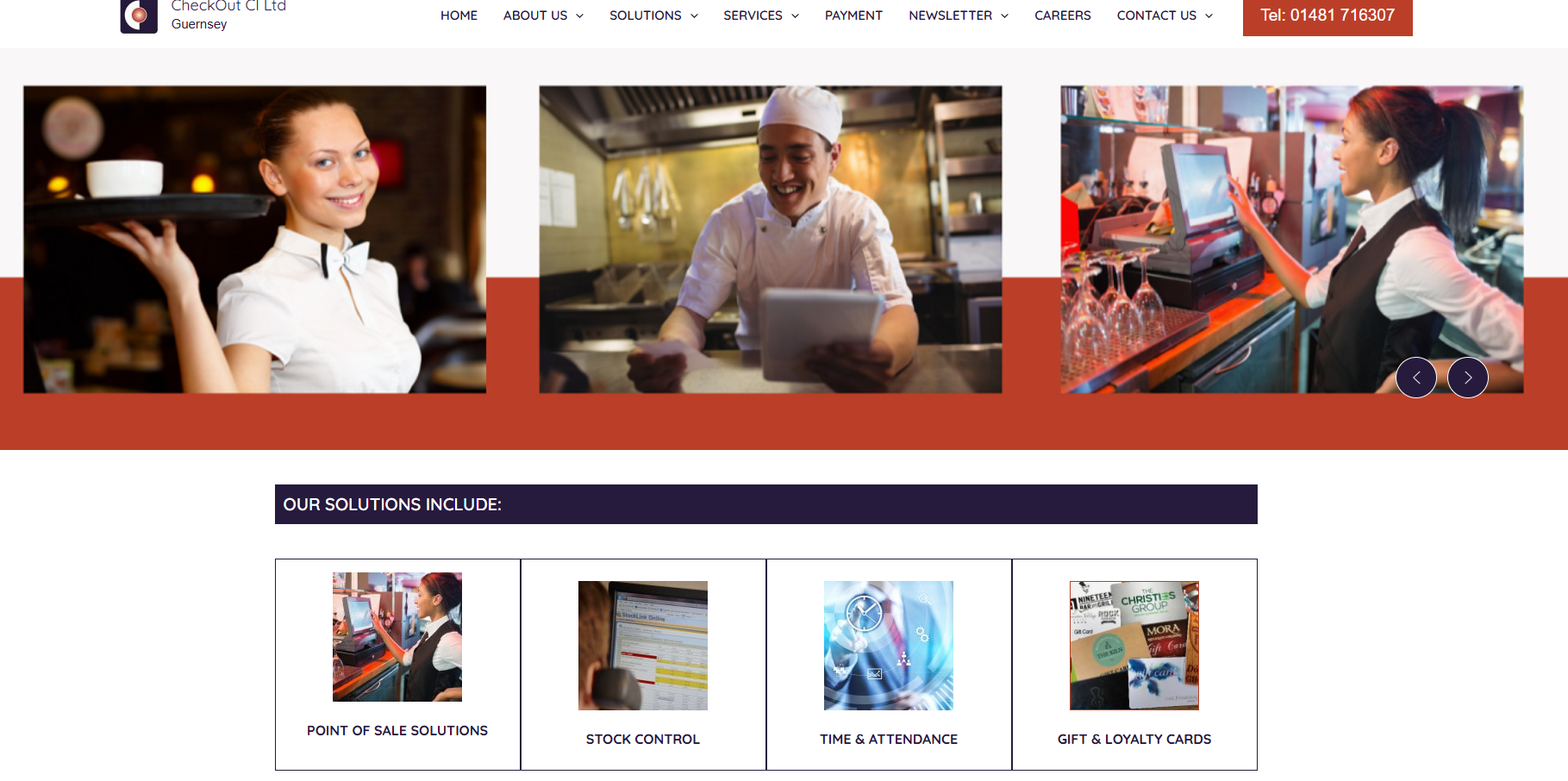The height and width of the screenshot is (781, 1568).
Task: Open the Gift & Loyalty Cards image
Action: tap(1134, 646)
